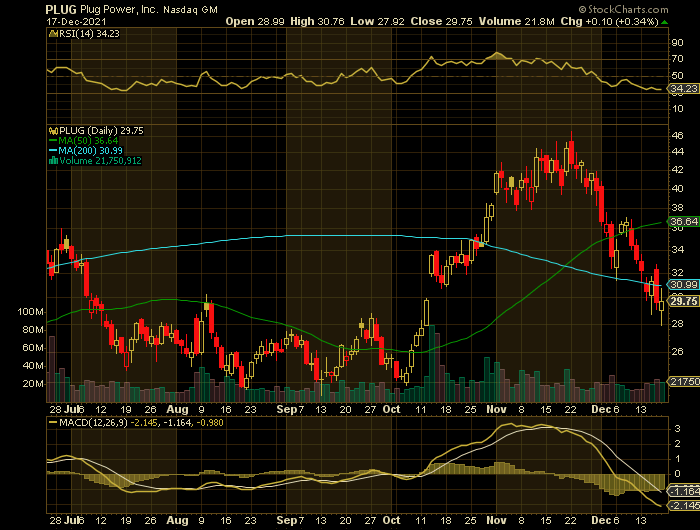The height and width of the screenshot is (530, 700).
Task: Click the Low 27.92 value
Action: [377, 21]
